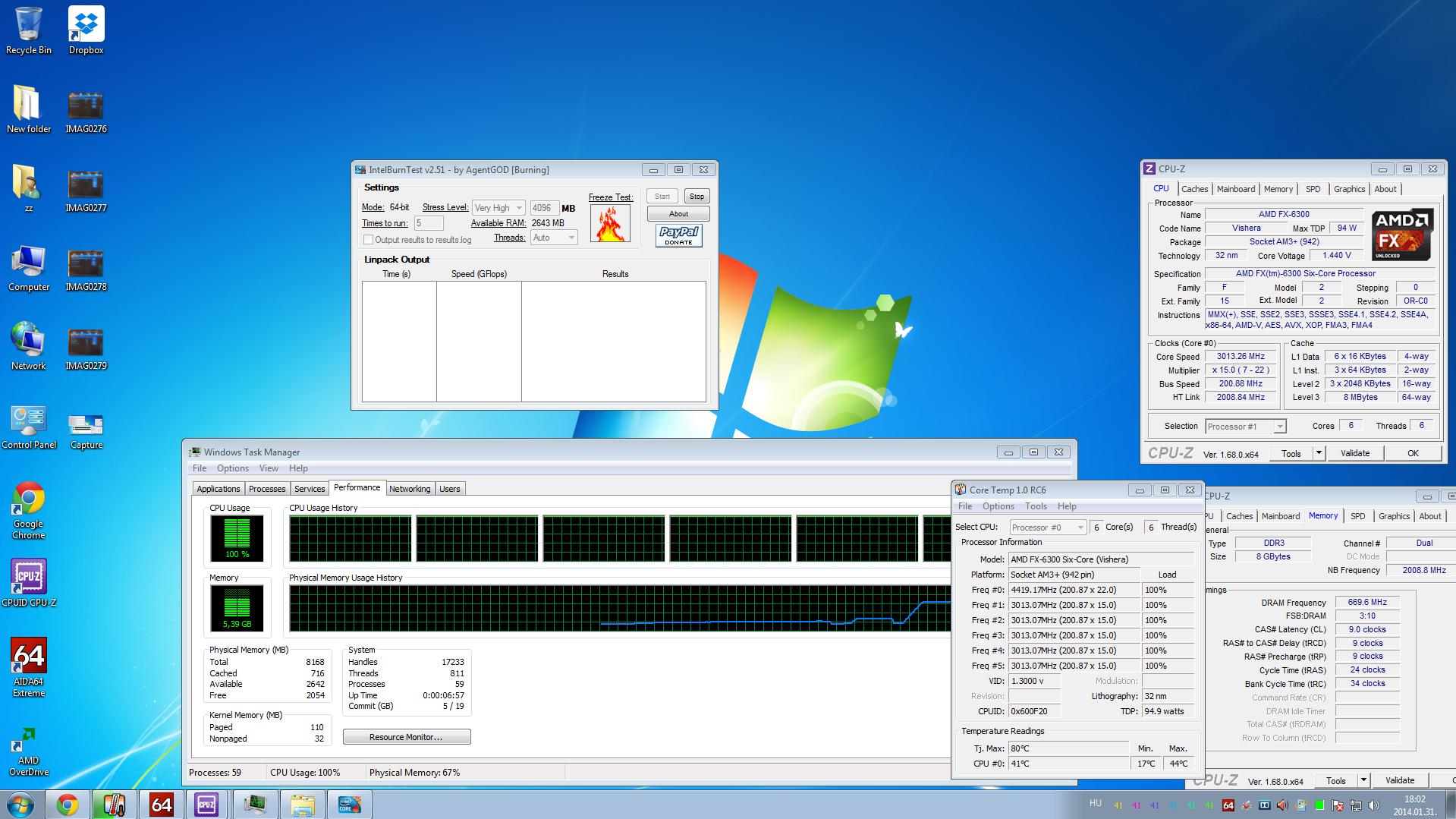Open Windows Explorer from the taskbar
Viewport: 1456px width, 819px height.
click(x=302, y=805)
